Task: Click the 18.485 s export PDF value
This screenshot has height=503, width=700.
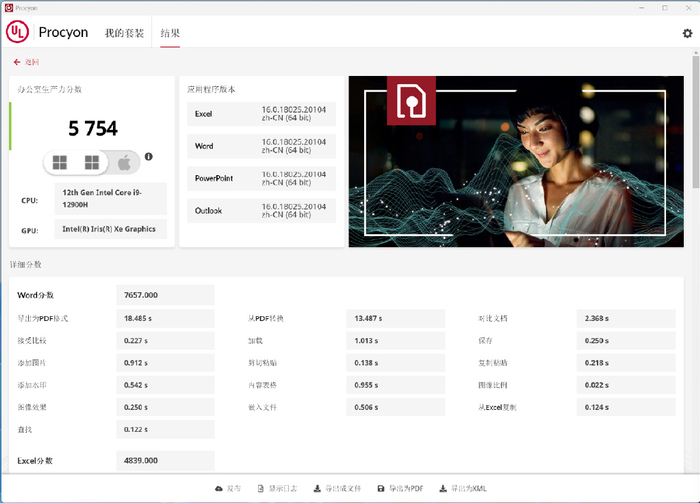Action: [165, 319]
